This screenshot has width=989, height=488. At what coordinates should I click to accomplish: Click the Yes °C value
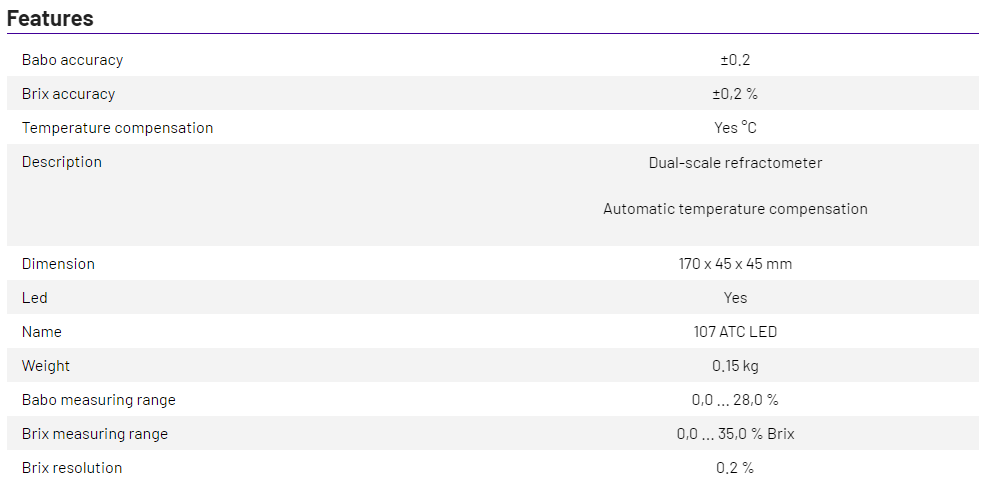click(x=735, y=128)
